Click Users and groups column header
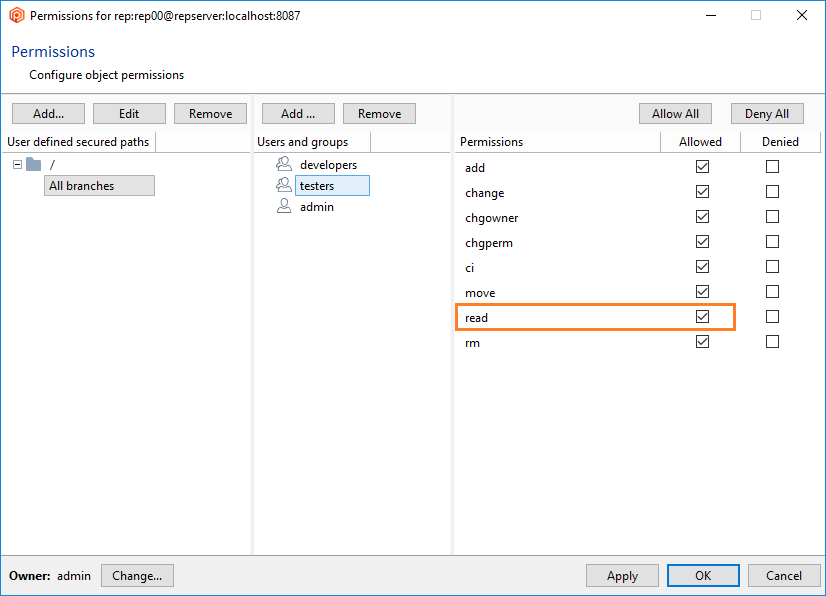Viewport: 826px width, 596px height. coord(312,142)
